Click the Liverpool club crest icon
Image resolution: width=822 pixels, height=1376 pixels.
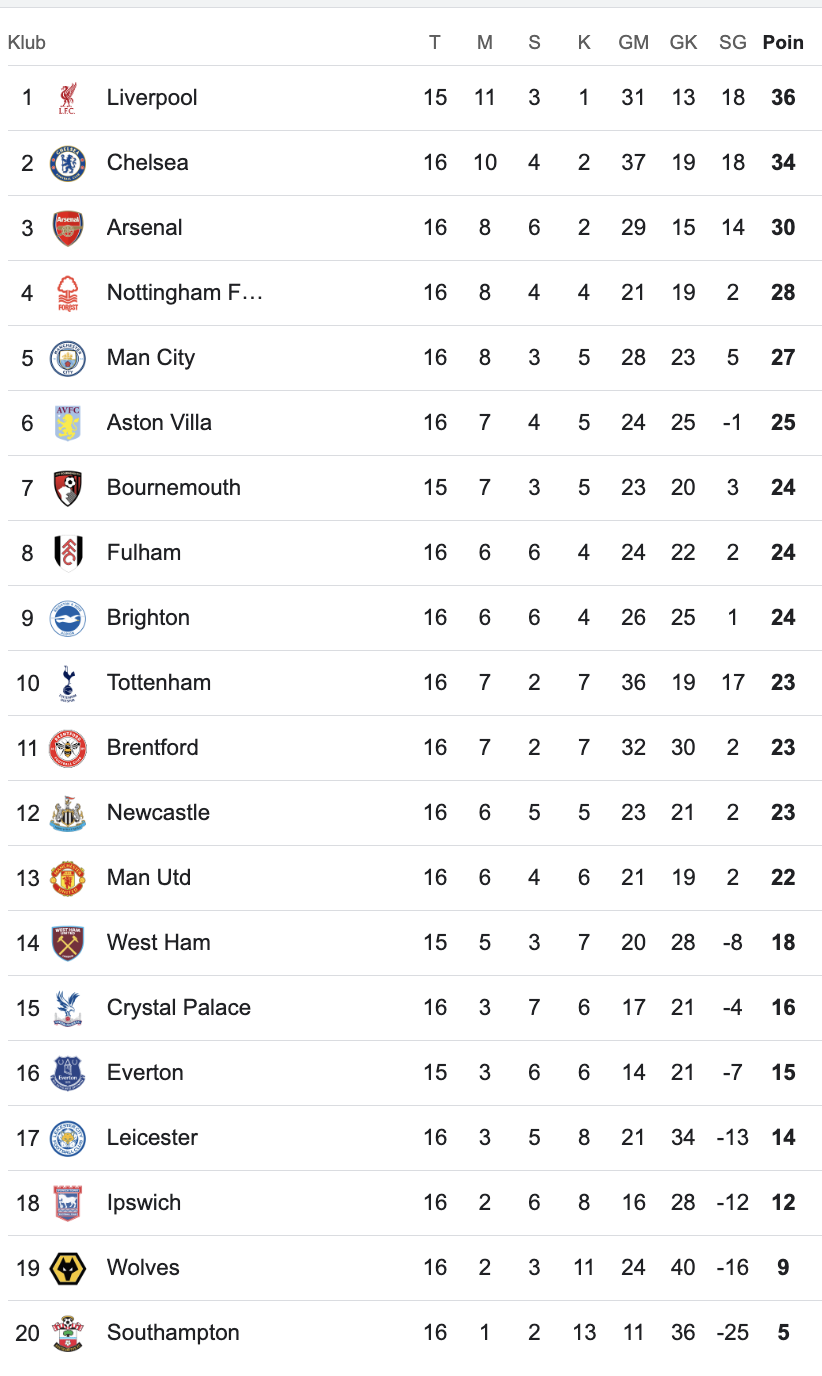tap(67, 98)
